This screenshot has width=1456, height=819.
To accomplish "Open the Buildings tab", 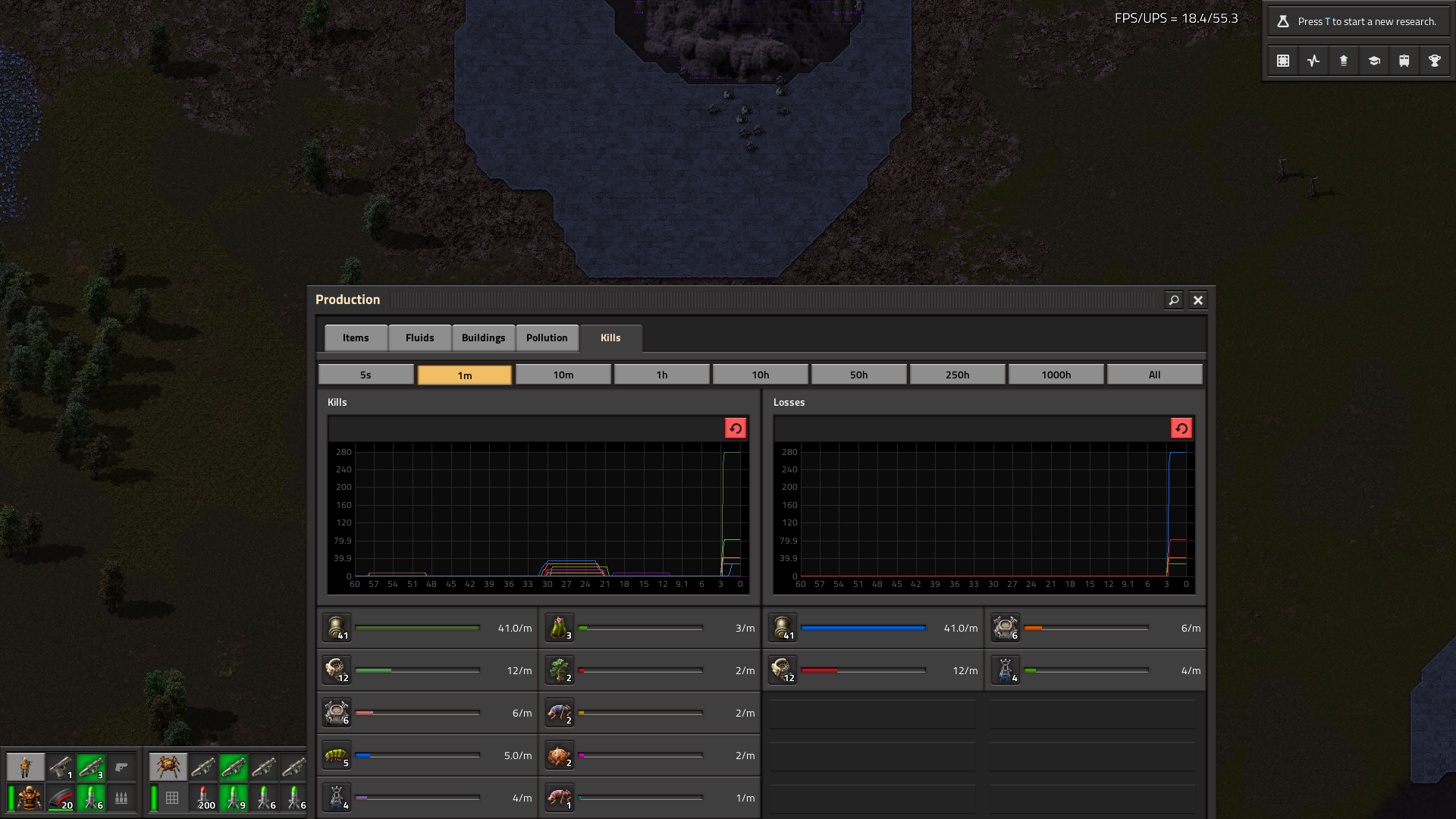I will point(484,338).
